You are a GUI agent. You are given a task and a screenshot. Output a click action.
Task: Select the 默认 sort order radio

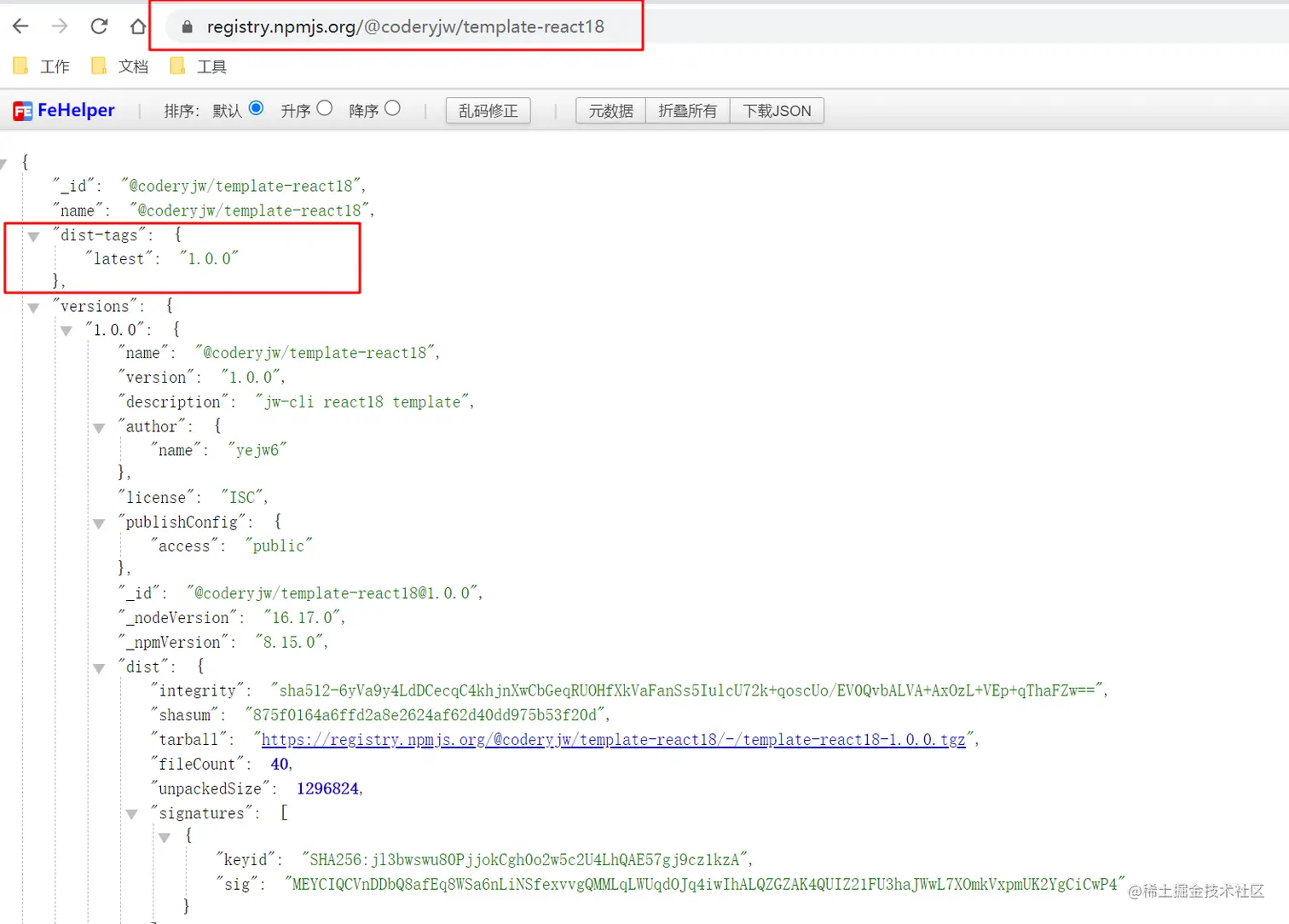pyautogui.click(x=256, y=108)
